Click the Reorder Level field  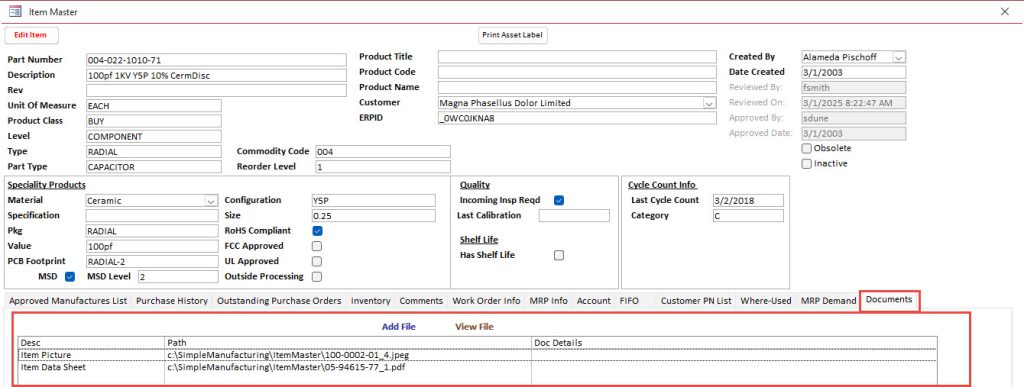[382, 167]
